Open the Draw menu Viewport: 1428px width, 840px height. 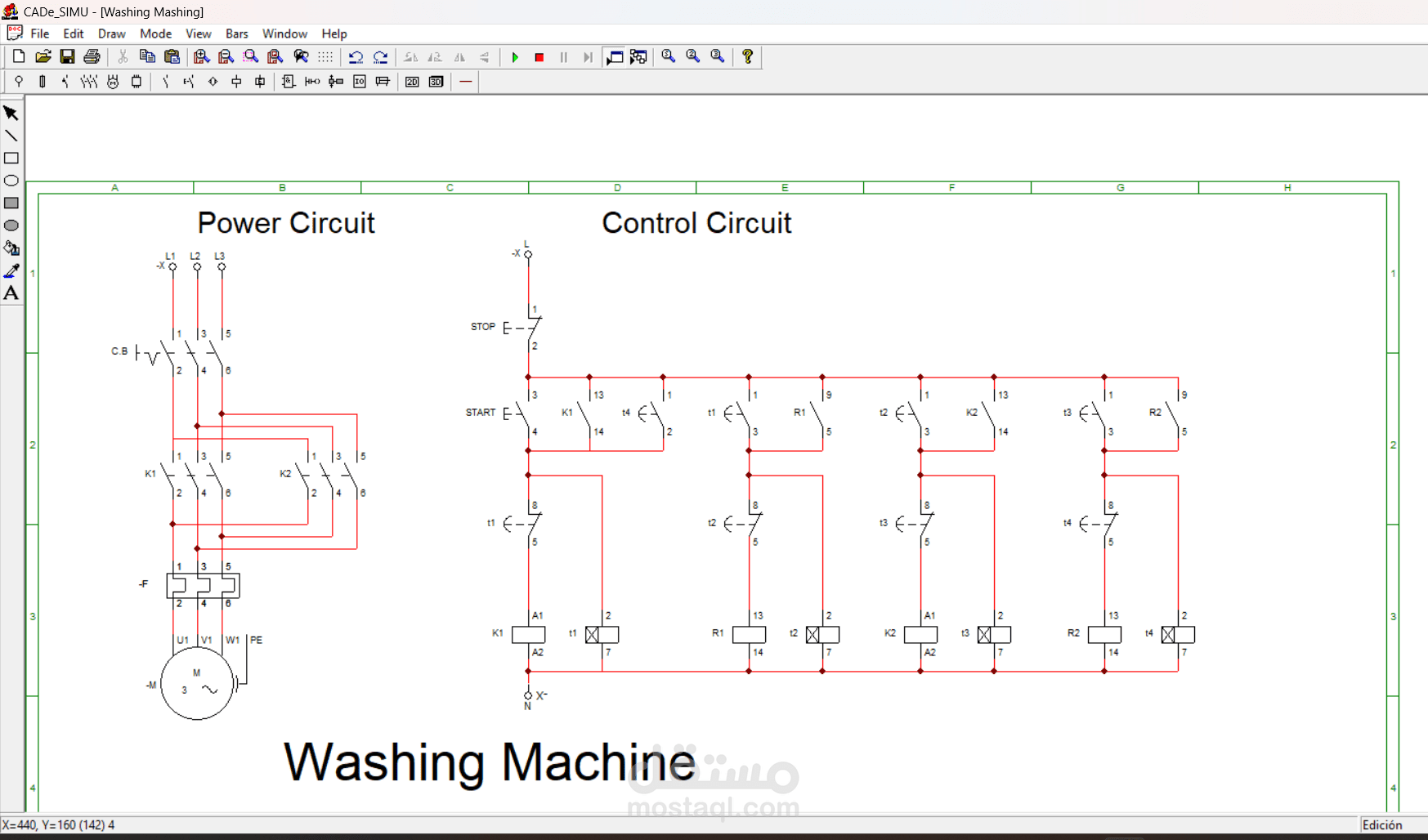point(112,34)
